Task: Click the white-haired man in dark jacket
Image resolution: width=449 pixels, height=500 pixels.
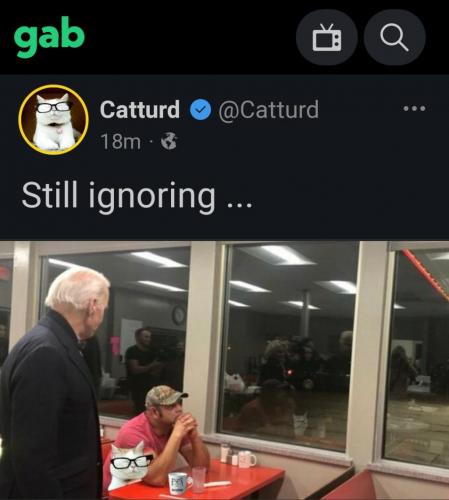Action: click(x=53, y=383)
